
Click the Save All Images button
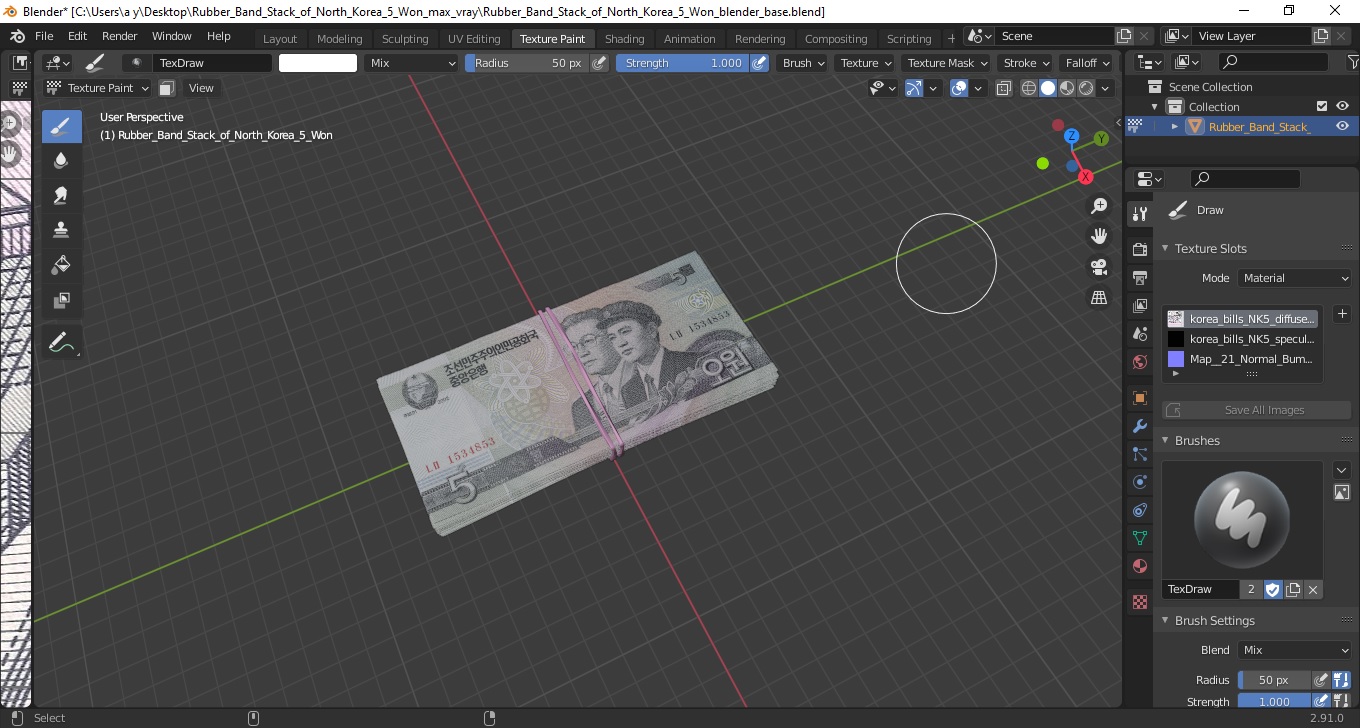point(1256,410)
